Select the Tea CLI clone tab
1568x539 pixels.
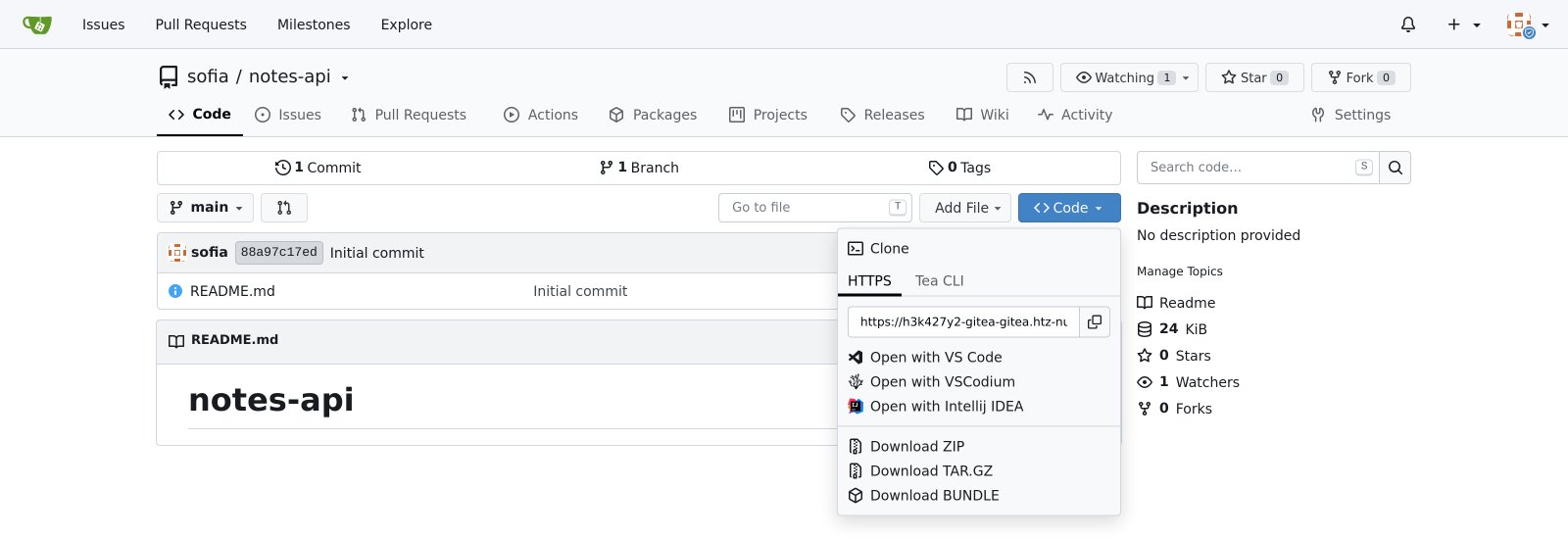[940, 281]
